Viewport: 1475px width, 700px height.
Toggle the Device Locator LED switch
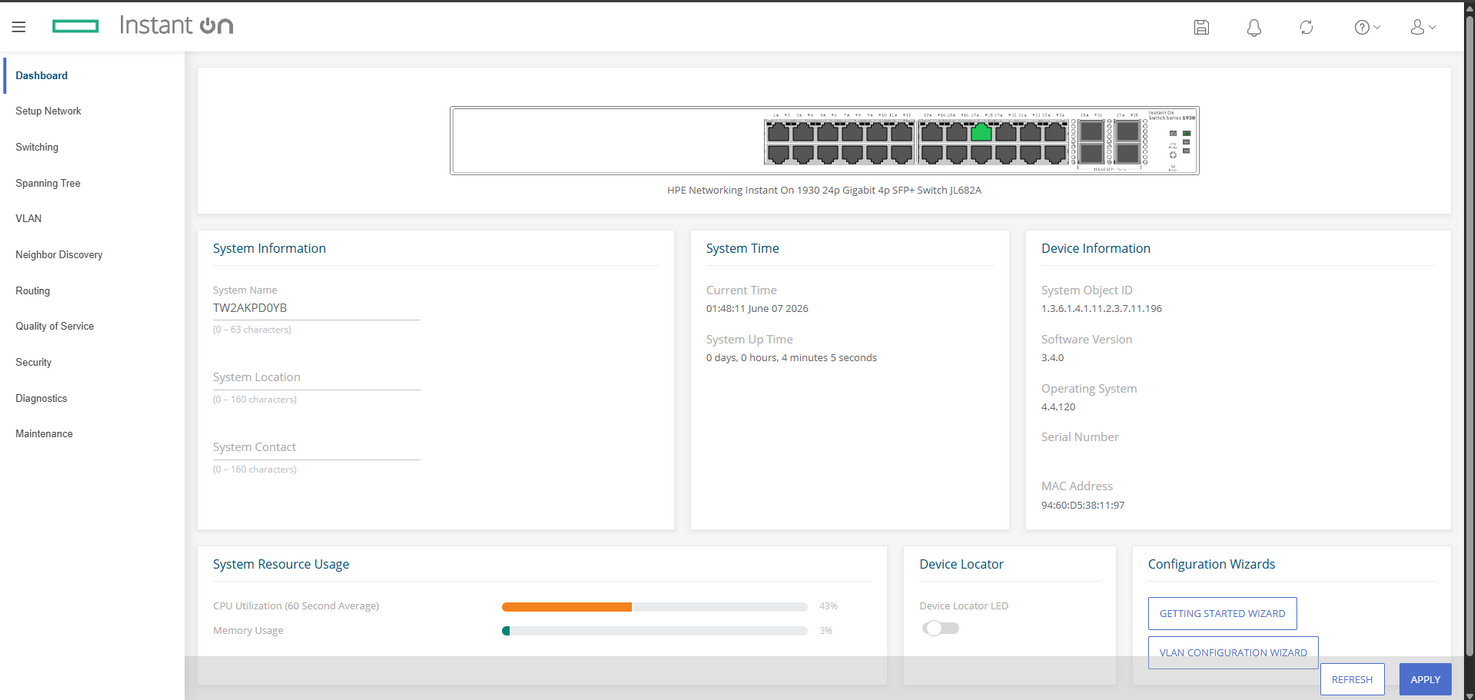[x=941, y=628]
